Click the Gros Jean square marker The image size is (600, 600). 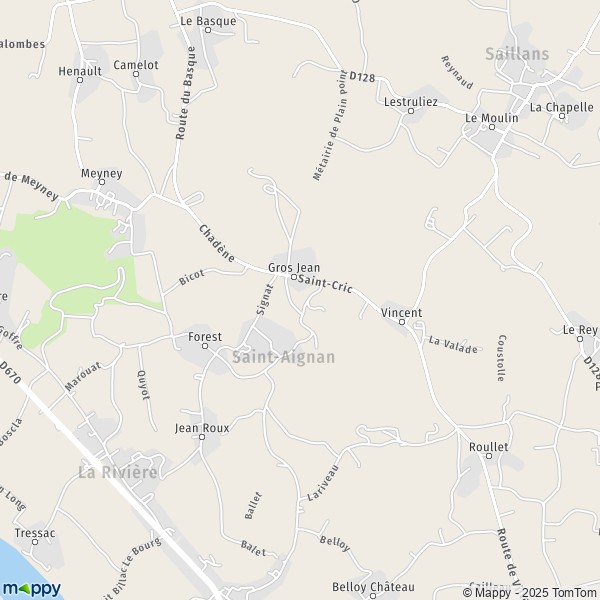coord(294,277)
